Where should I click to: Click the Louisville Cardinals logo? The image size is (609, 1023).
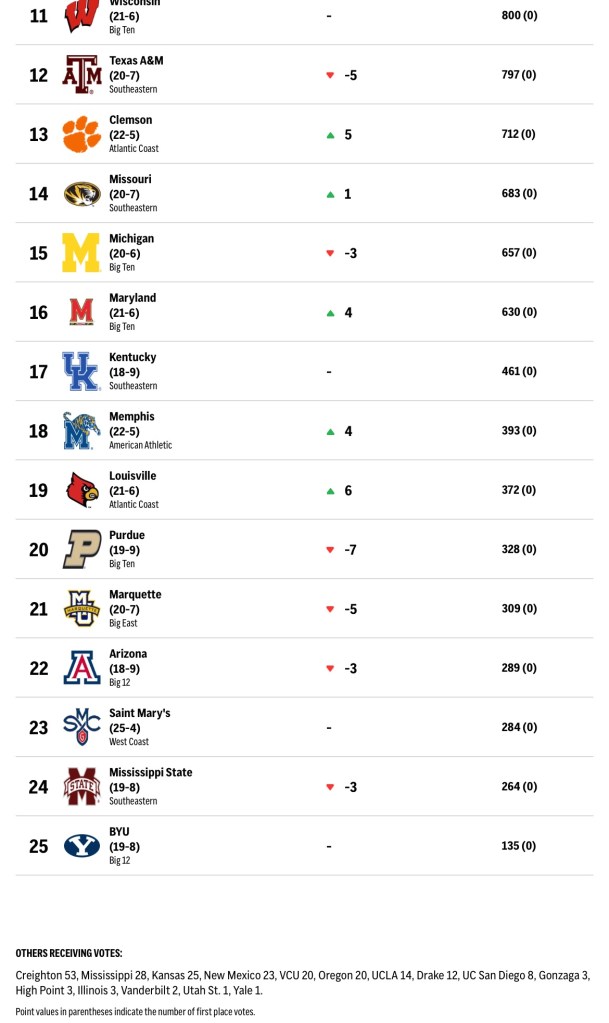[82, 490]
